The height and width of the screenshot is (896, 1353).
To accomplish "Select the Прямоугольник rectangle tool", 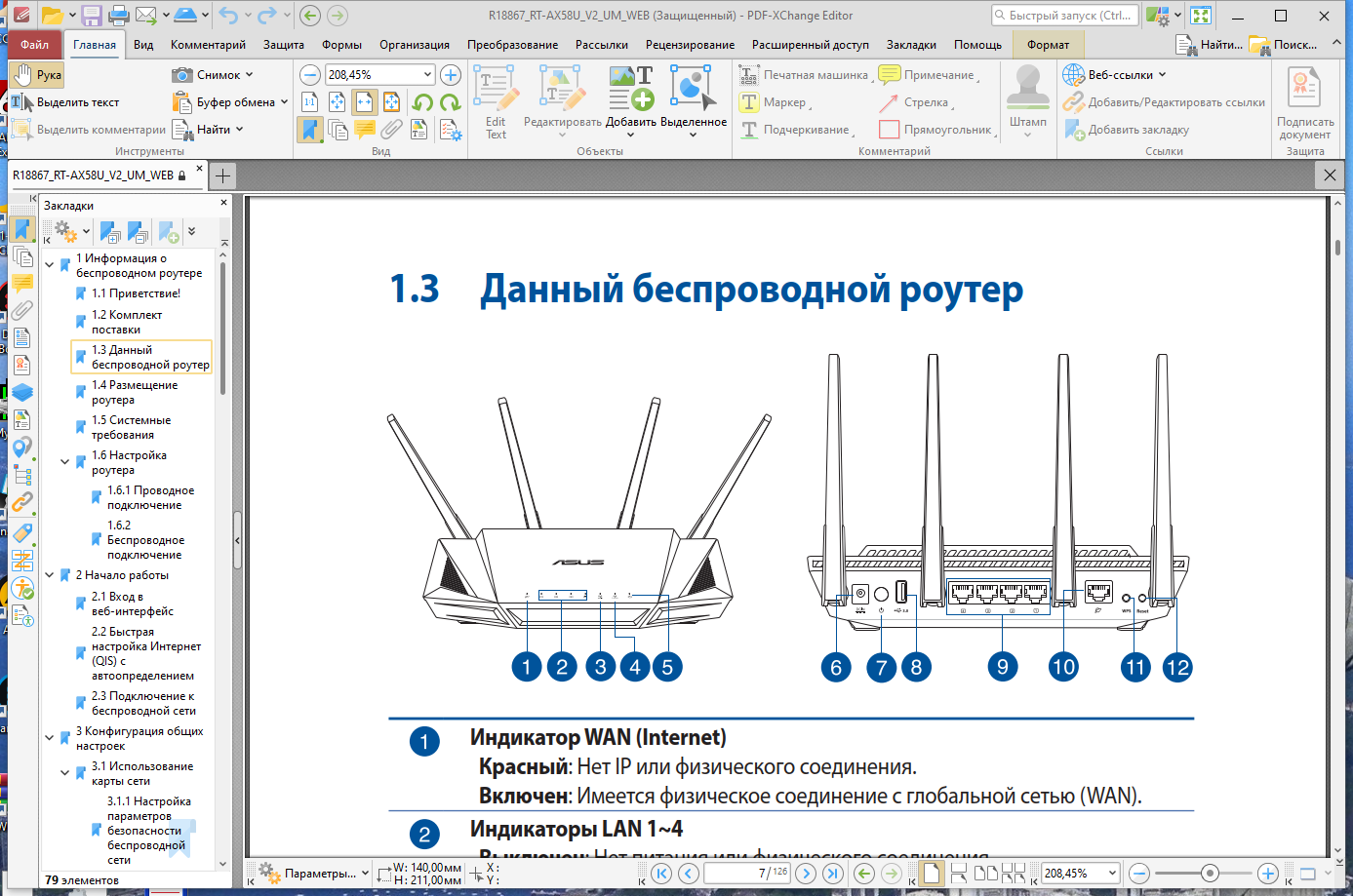I will [937, 130].
